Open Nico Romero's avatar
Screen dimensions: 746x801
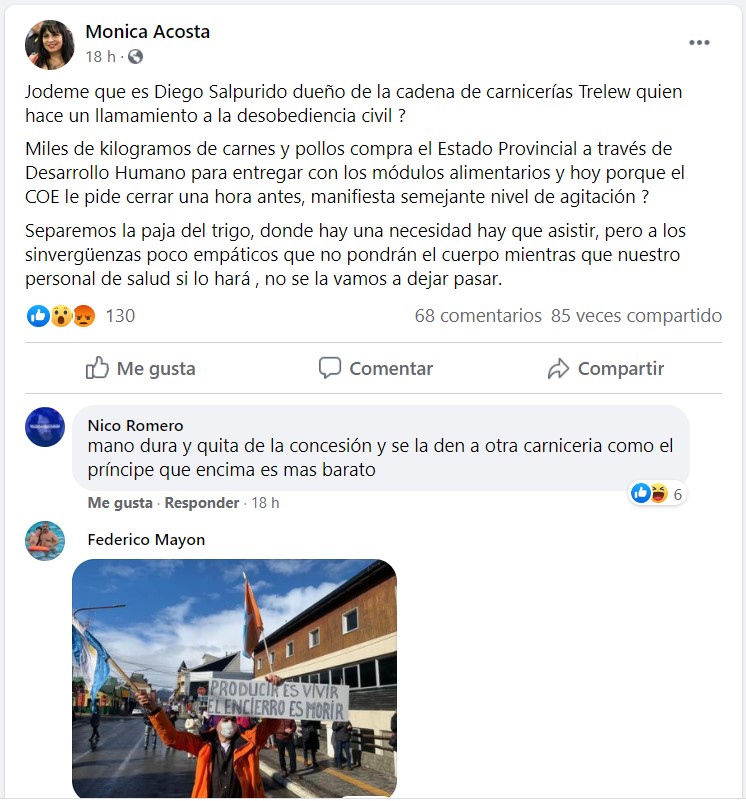click(x=45, y=427)
